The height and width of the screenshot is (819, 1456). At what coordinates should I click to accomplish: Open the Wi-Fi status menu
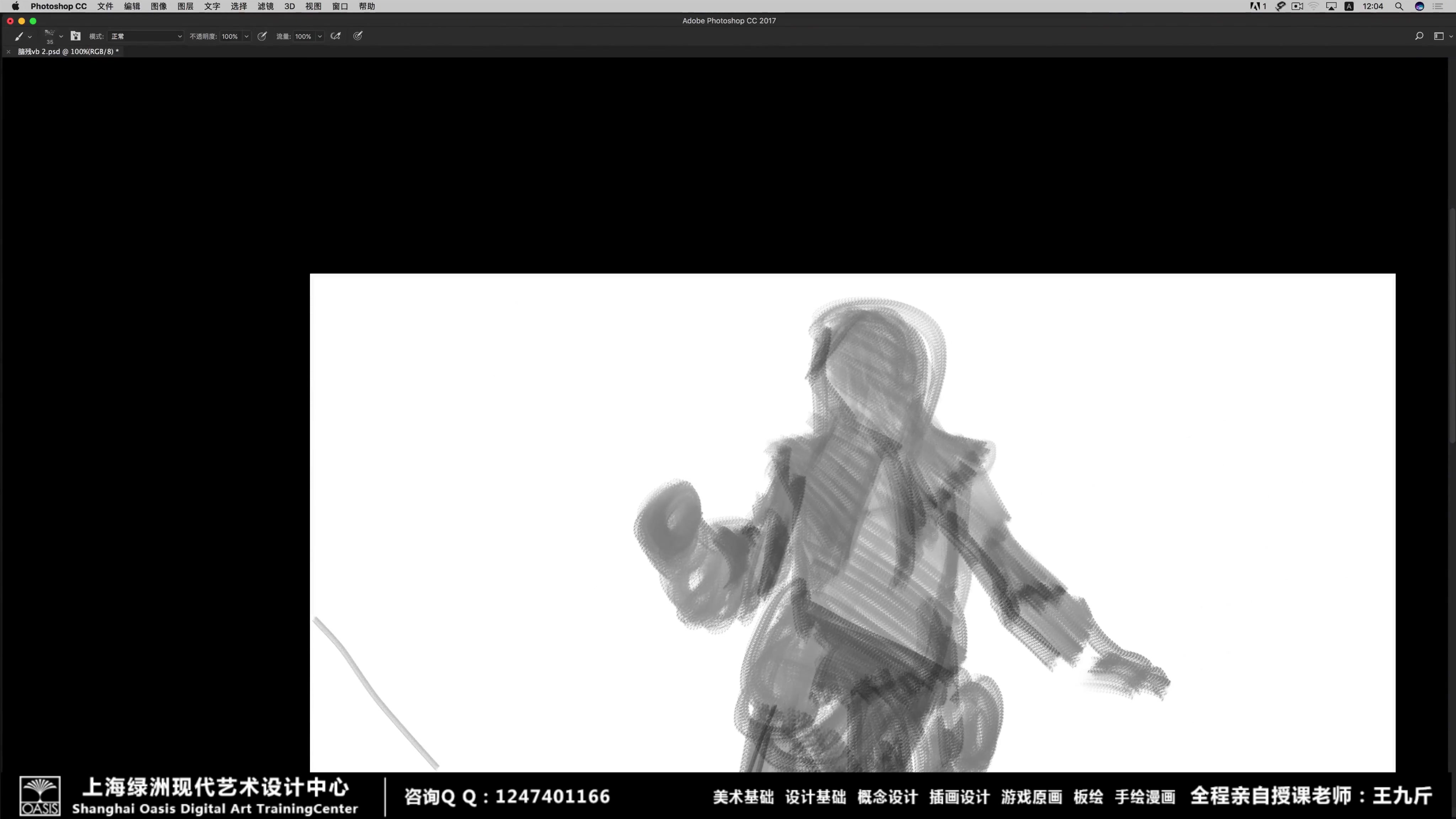(x=1314, y=6)
